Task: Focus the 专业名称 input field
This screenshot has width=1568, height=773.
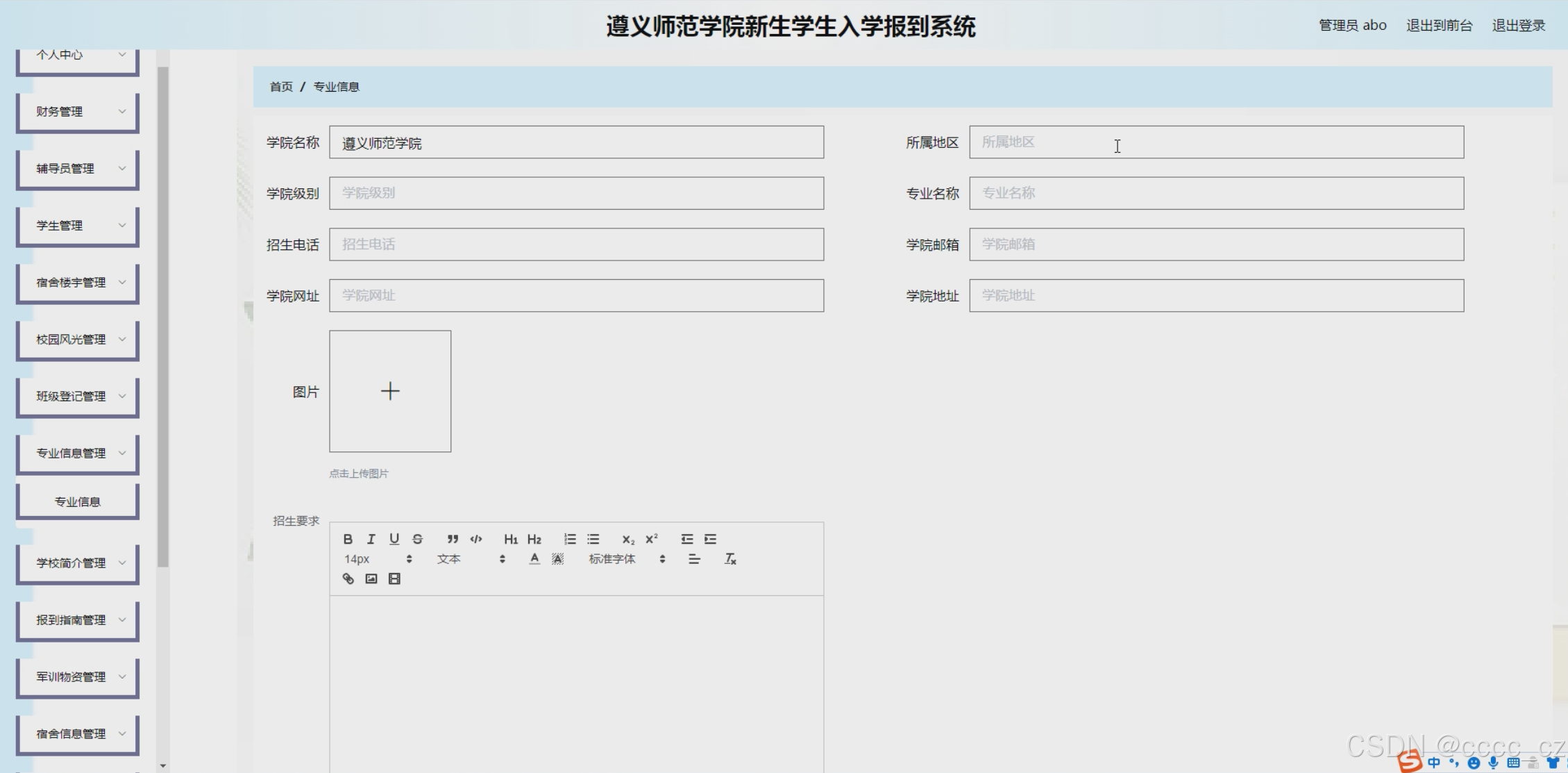Action: (1216, 193)
